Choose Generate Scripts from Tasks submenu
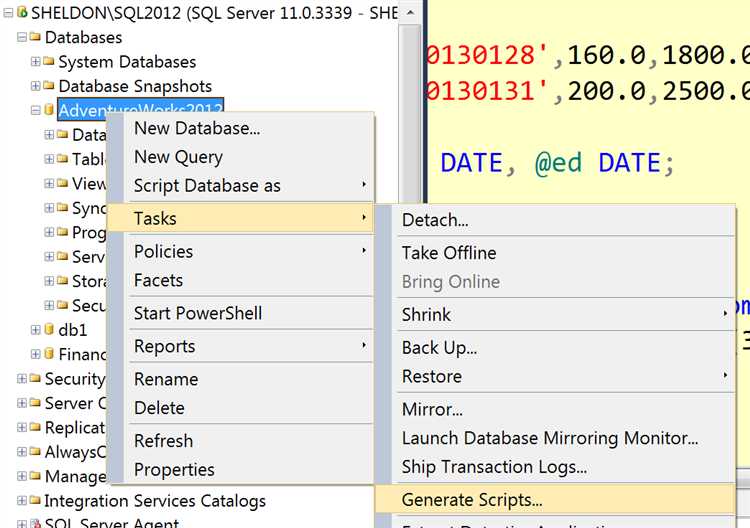The width and height of the screenshot is (750, 528). (x=472, y=499)
